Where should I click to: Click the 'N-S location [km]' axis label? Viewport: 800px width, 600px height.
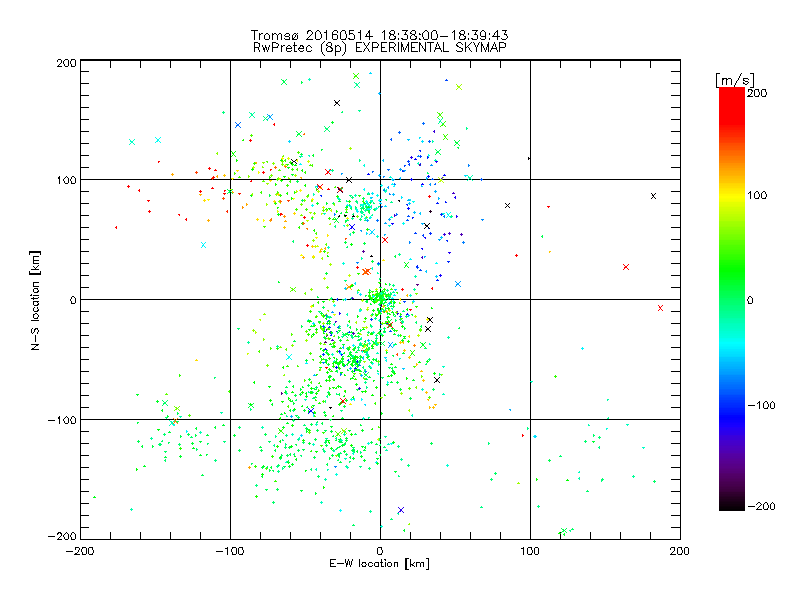[x=35, y=301]
